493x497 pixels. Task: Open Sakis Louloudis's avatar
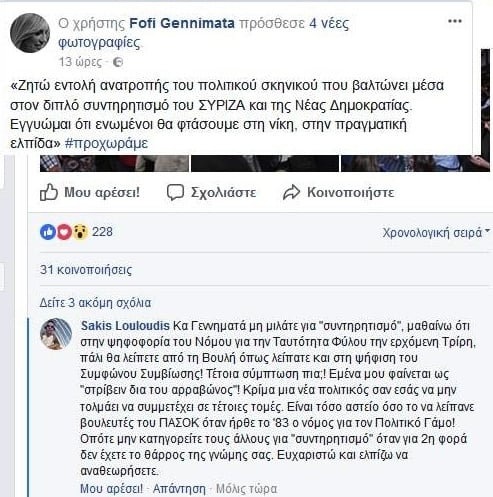[x=56, y=334]
